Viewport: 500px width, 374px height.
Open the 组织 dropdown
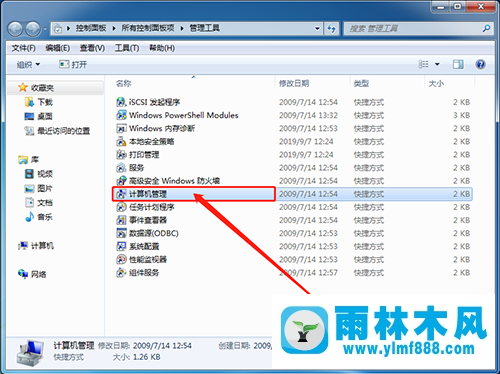tap(28, 64)
